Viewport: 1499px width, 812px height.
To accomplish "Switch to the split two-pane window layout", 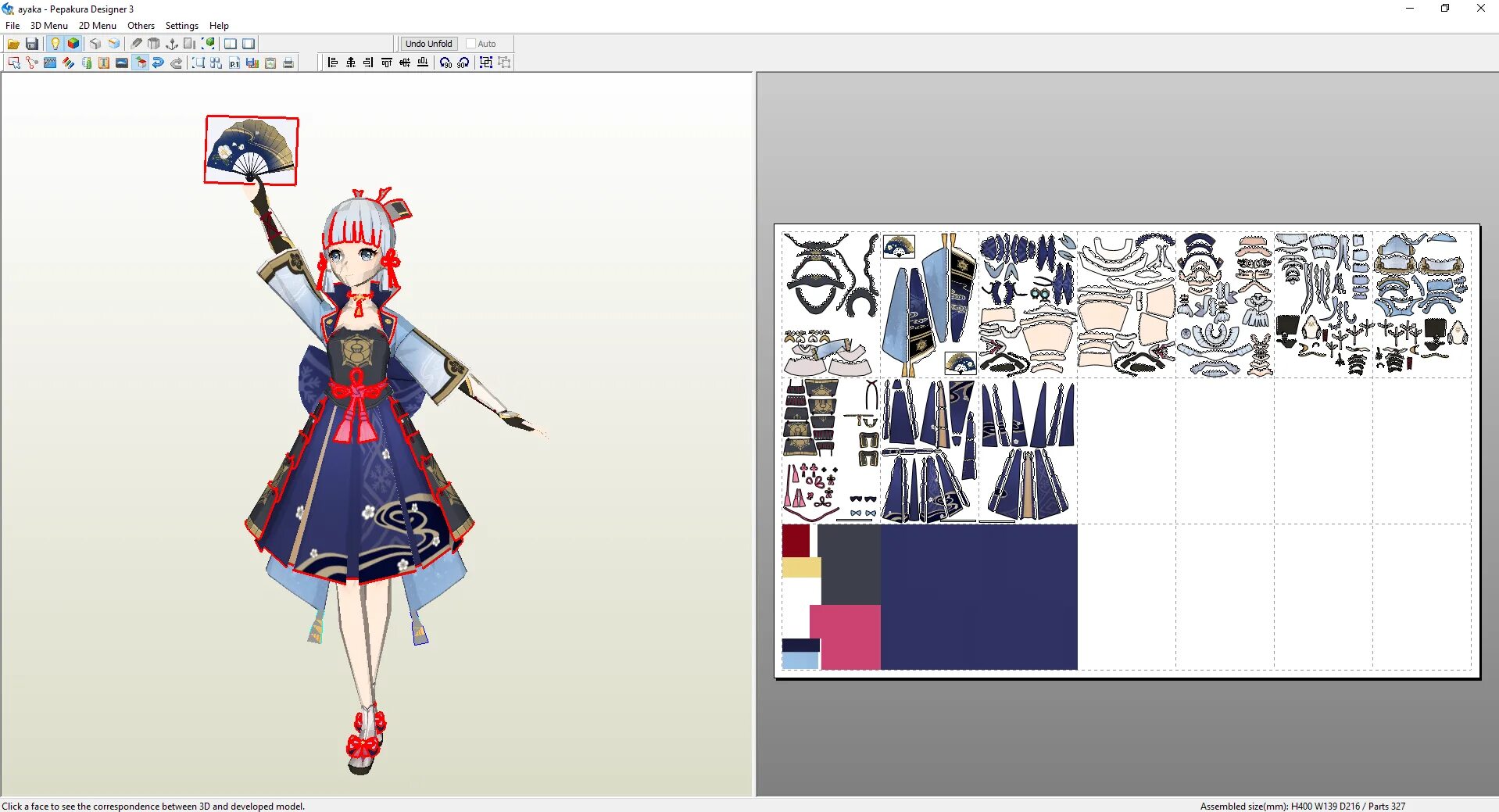I will (231, 44).
